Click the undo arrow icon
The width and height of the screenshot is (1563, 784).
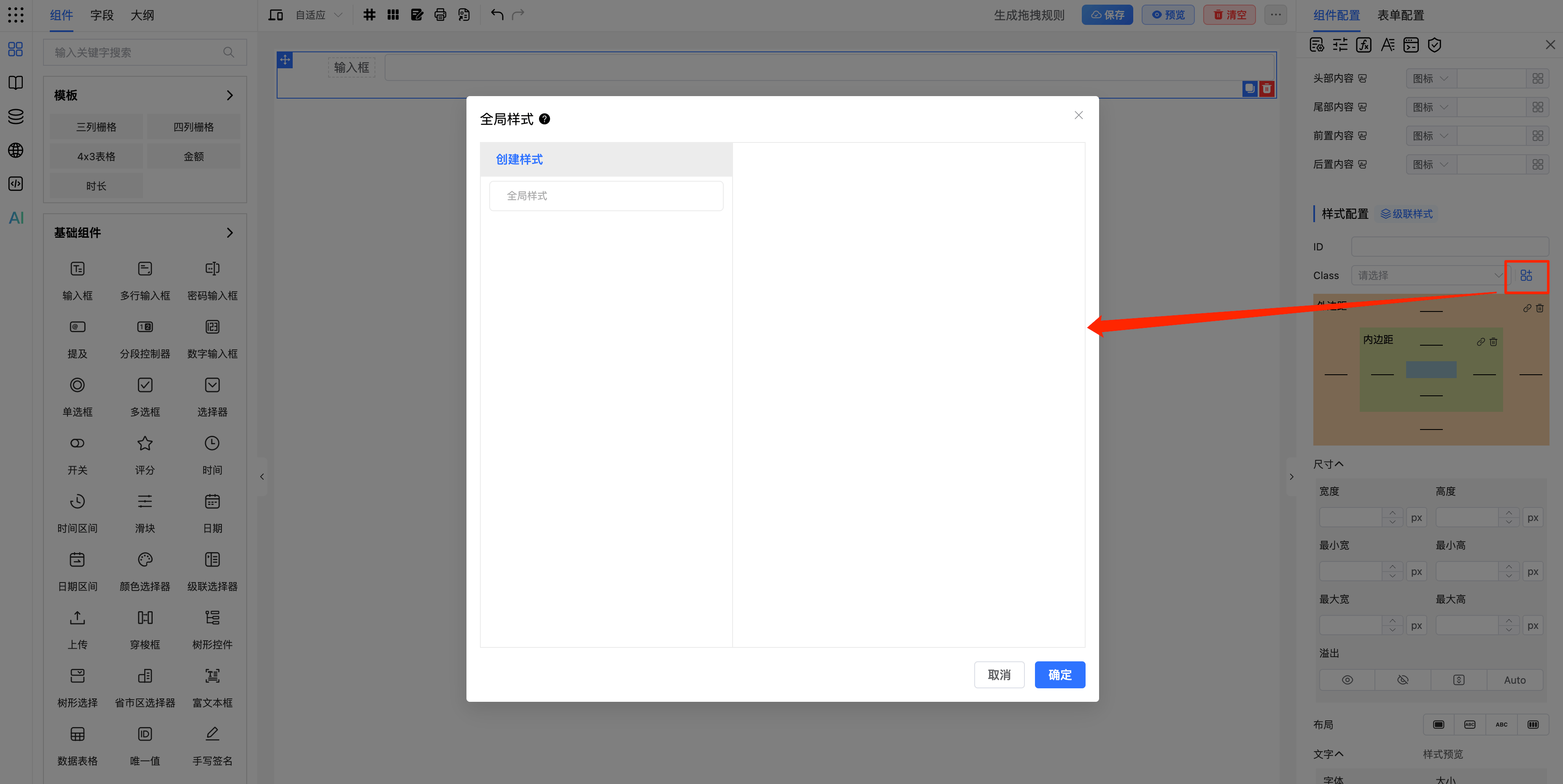(x=497, y=15)
